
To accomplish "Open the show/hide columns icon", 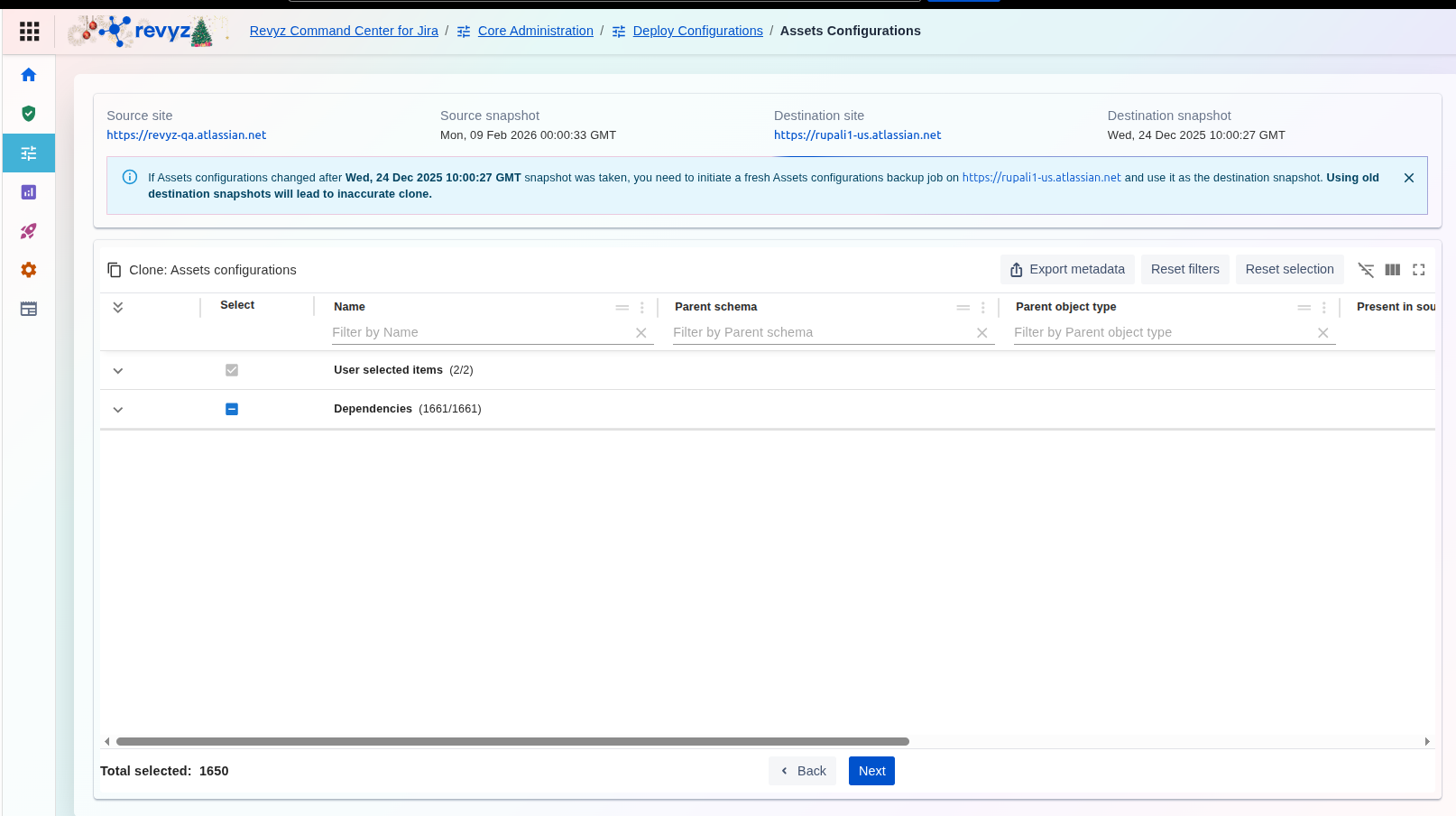I will (1392, 270).
